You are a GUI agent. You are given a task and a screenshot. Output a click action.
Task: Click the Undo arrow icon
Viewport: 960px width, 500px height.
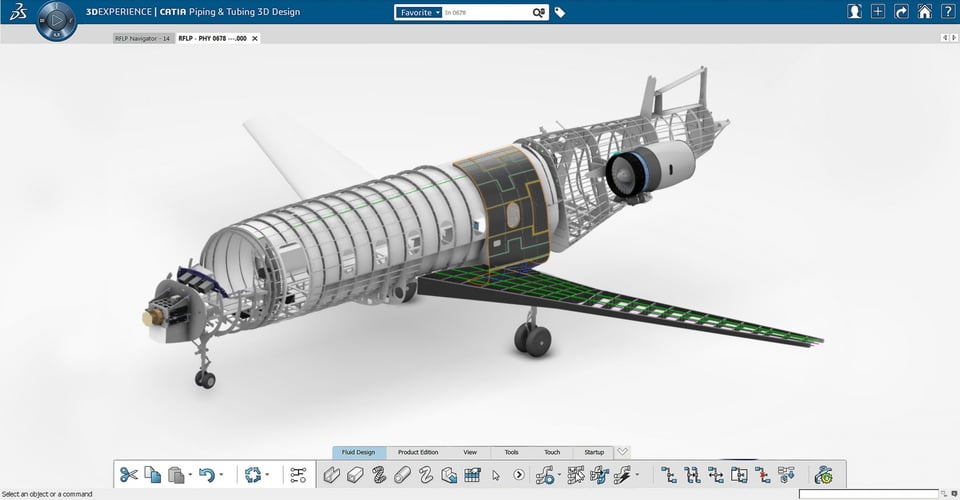pyautogui.click(x=206, y=475)
